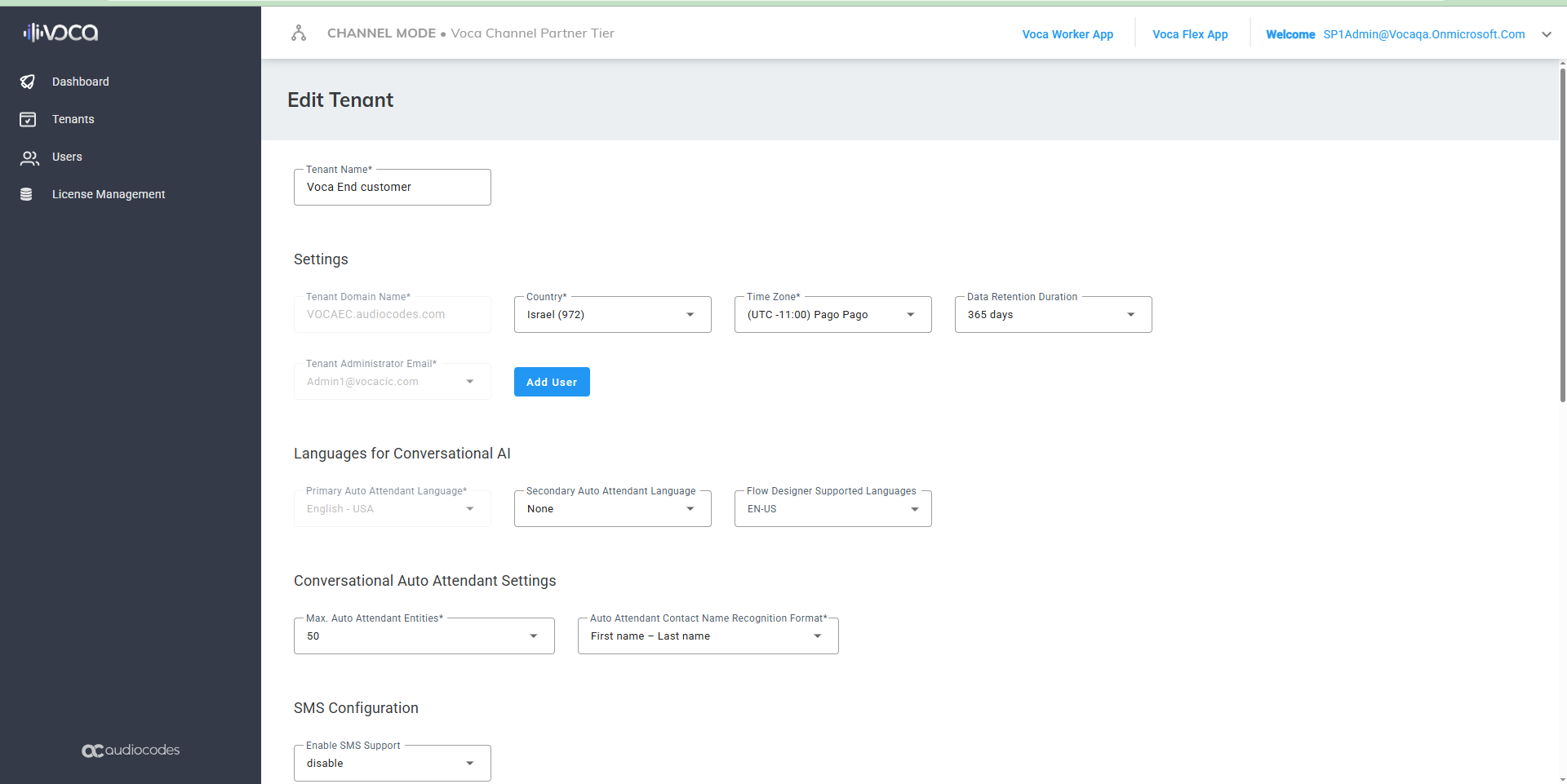Open the Country dropdown
This screenshot has height=784, width=1567.
pyautogui.click(x=612, y=315)
